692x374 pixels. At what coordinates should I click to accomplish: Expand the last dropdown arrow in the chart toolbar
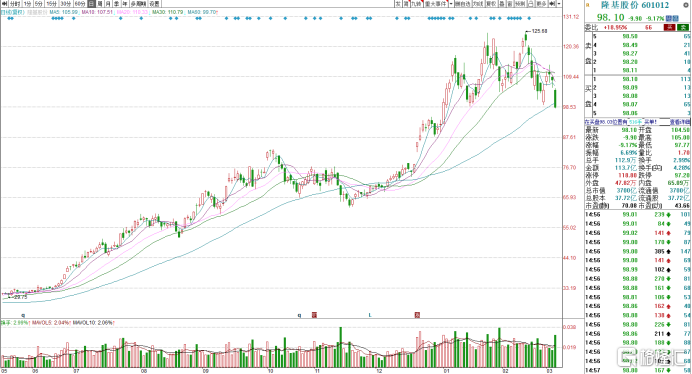pyautogui.click(x=559, y=4)
